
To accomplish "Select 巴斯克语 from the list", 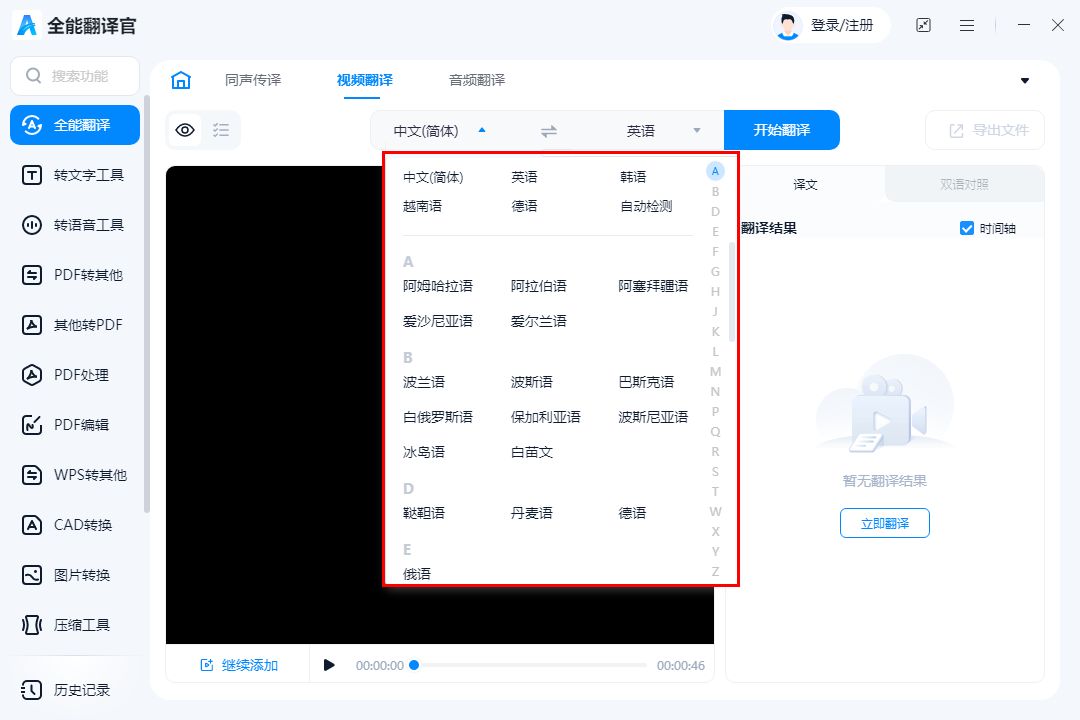I will pos(646,382).
